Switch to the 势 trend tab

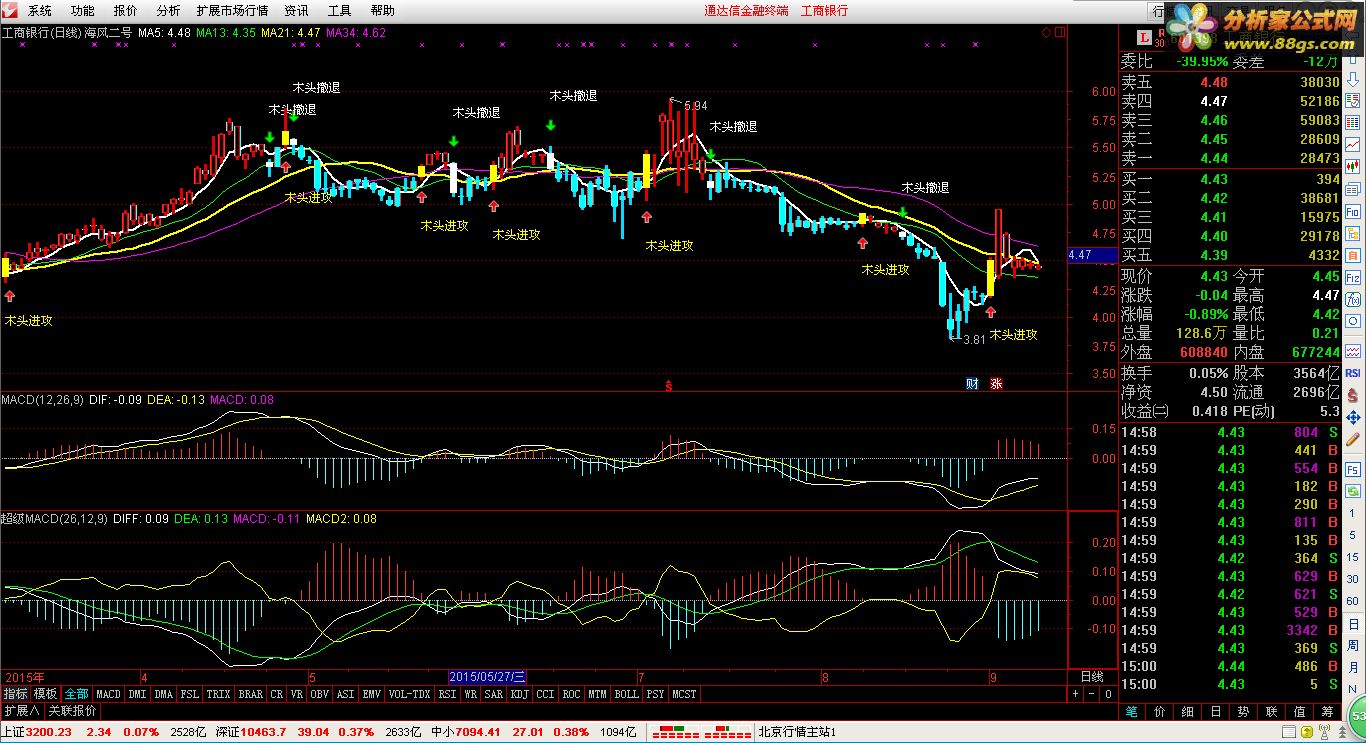click(x=1244, y=712)
